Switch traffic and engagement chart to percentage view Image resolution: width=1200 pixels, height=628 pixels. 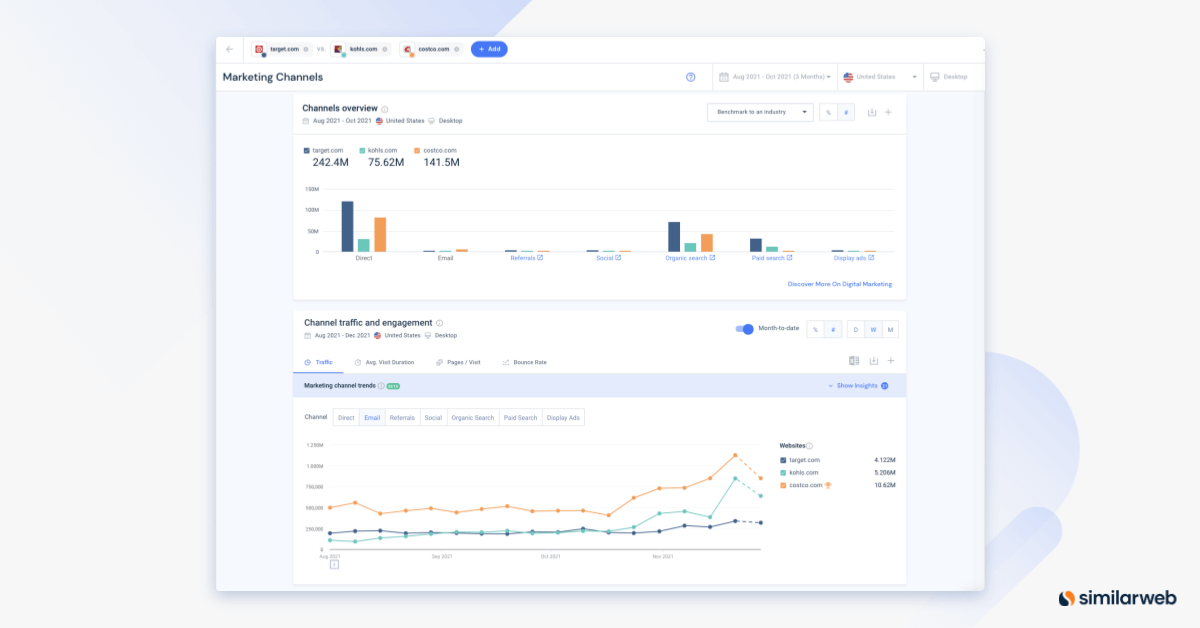[814, 329]
